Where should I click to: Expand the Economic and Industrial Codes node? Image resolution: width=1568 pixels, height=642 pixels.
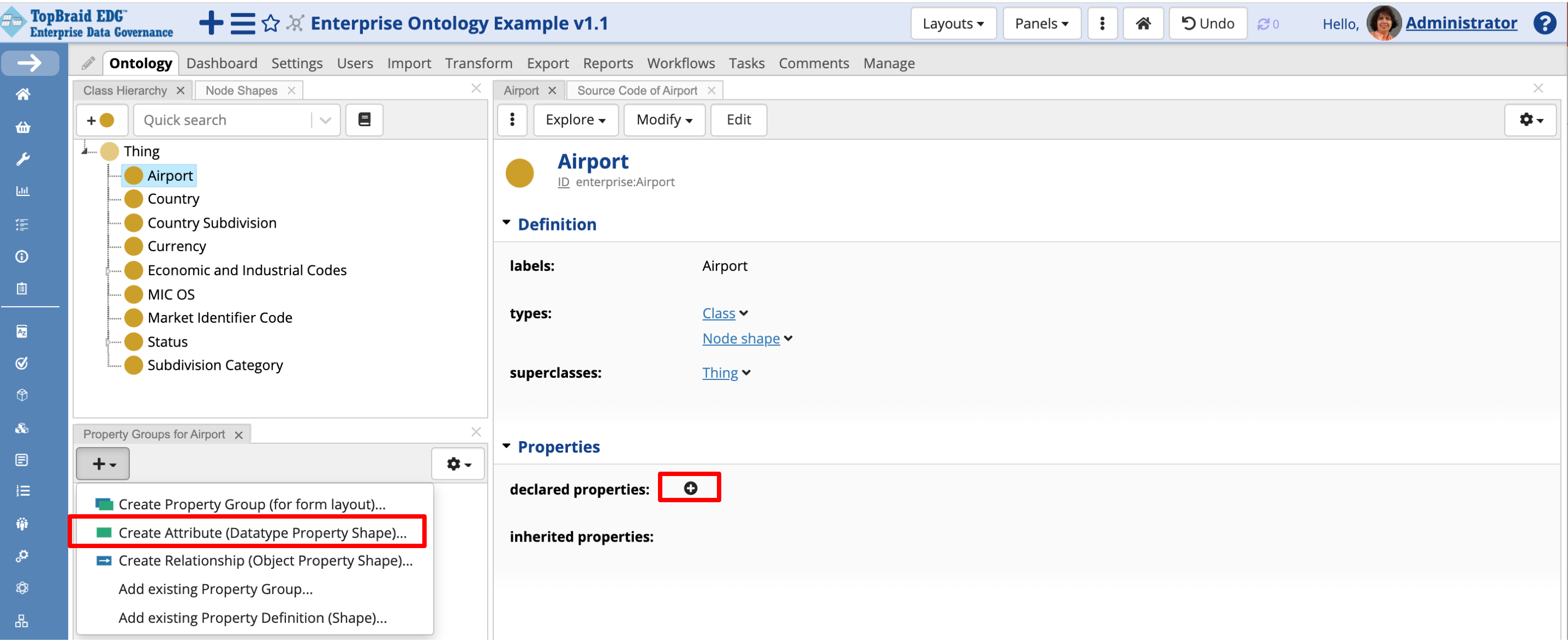pyautogui.click(x=109, y=271)
